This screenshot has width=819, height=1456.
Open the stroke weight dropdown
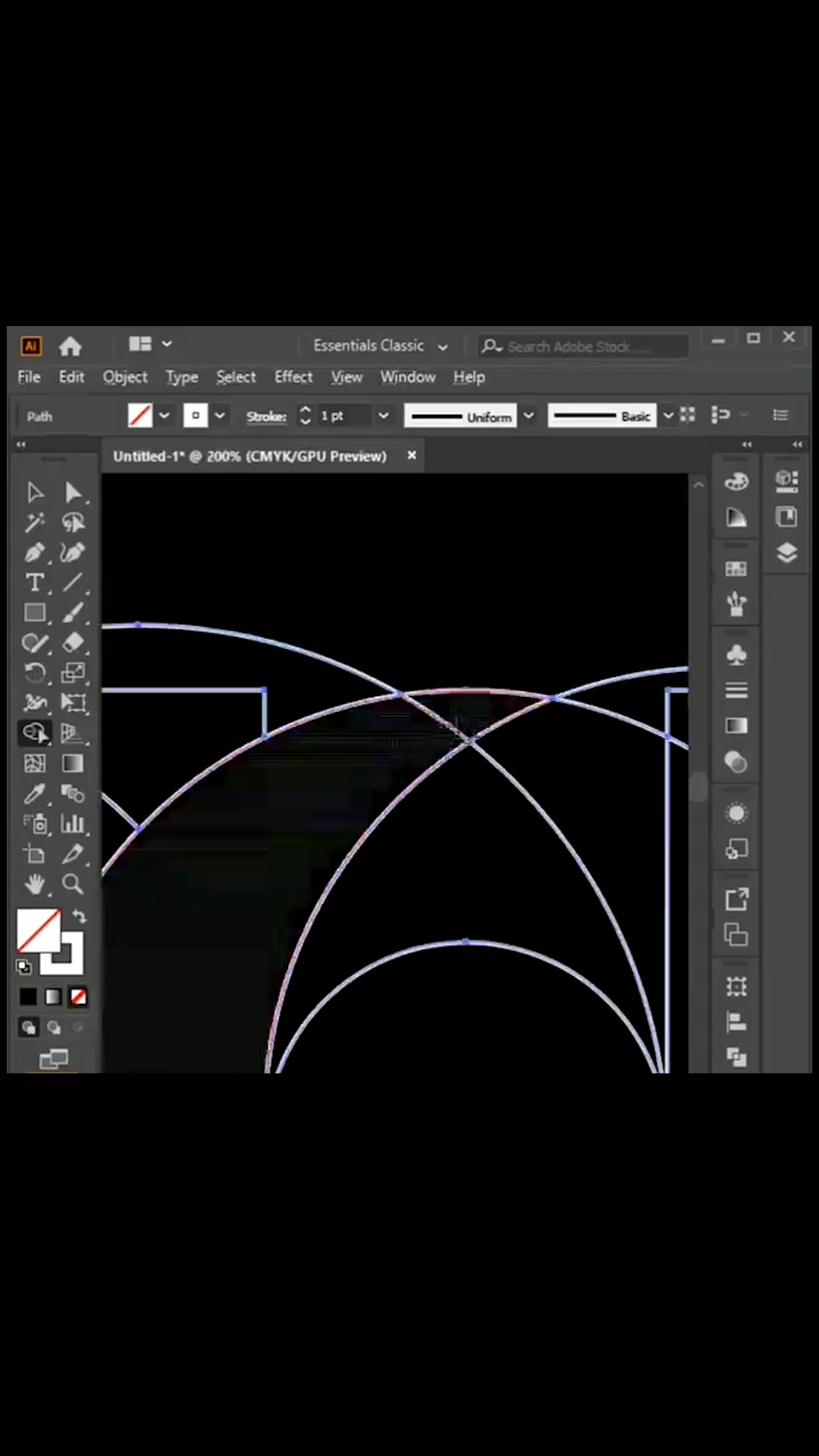(x=384, y=416)
